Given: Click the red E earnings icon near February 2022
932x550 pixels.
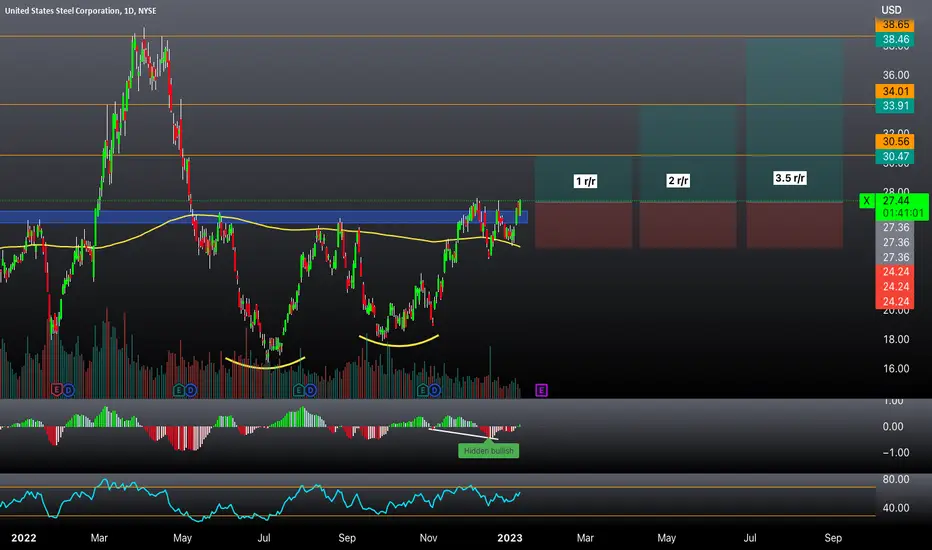Looking at the screenshot, I should 56,390.
